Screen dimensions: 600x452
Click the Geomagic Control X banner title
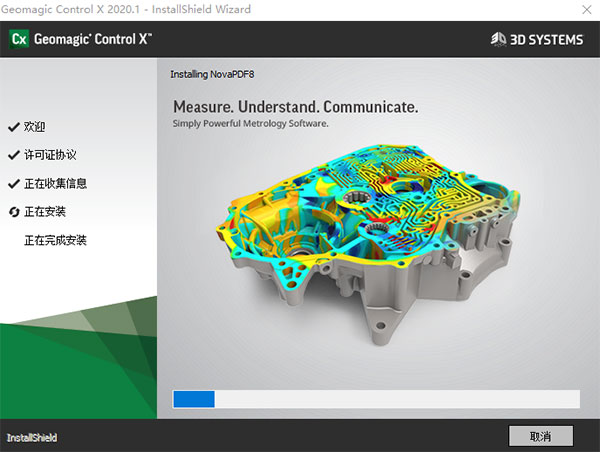[93, 39]
